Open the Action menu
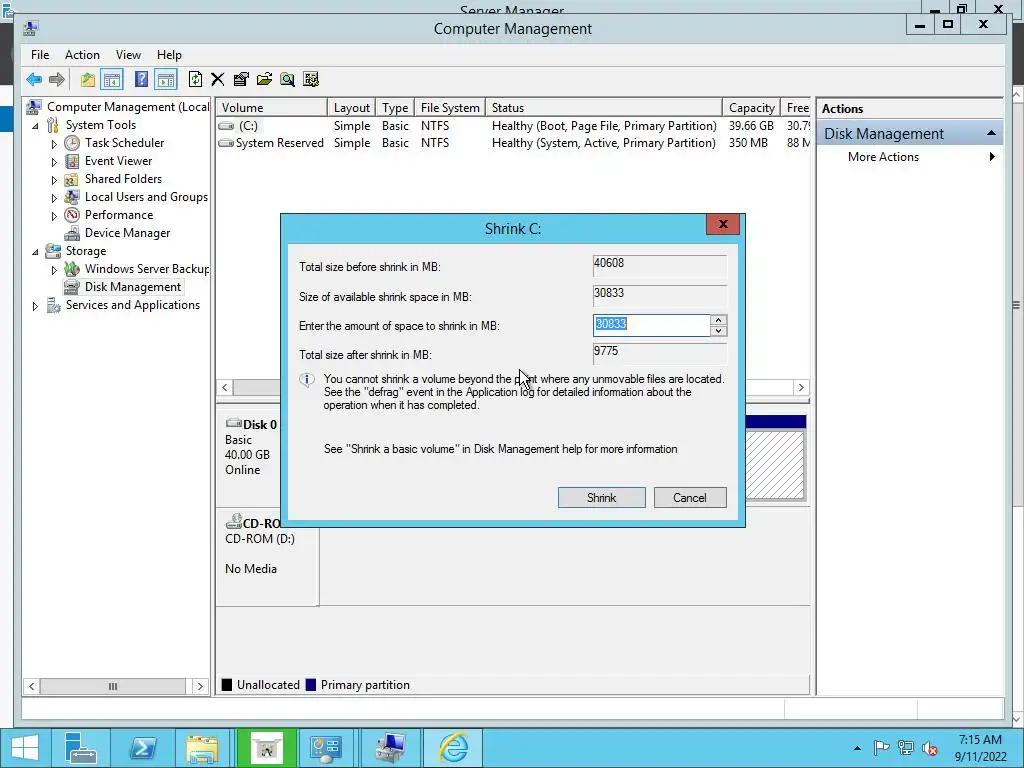This screenshot has height=768, width=1024. pos(82,55)
